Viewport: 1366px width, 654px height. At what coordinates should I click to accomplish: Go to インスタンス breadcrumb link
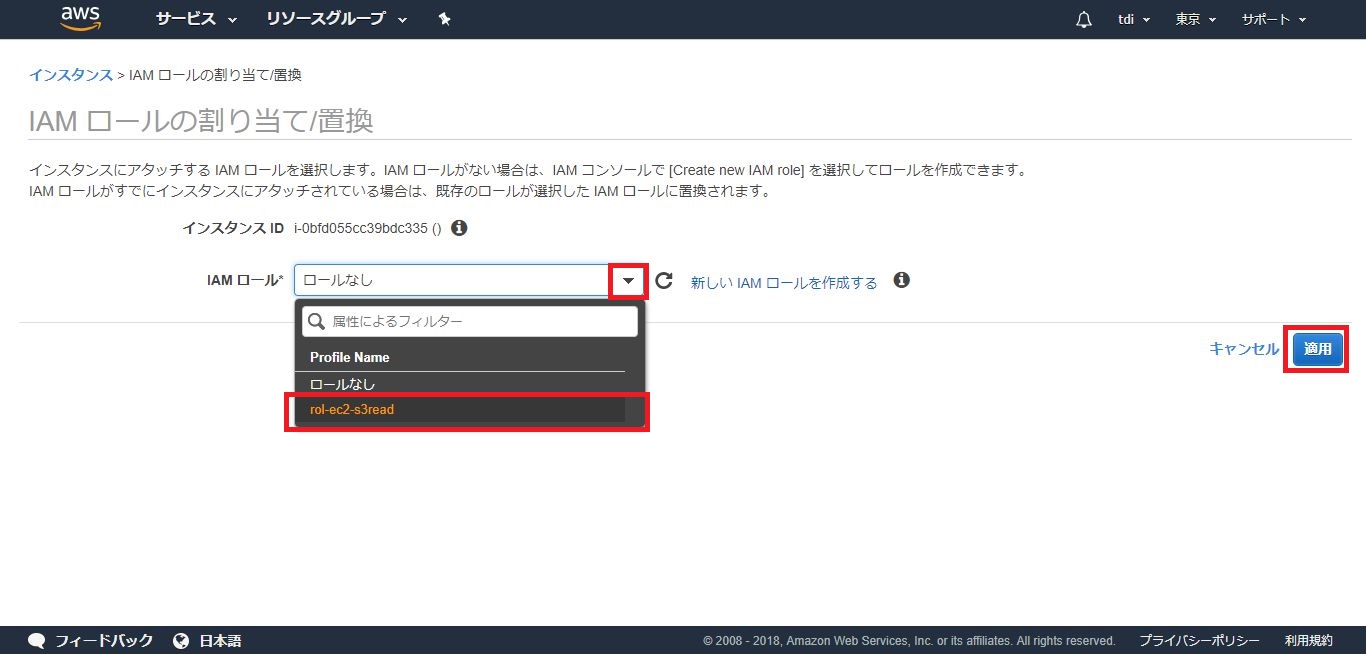[x=70, y=75]
